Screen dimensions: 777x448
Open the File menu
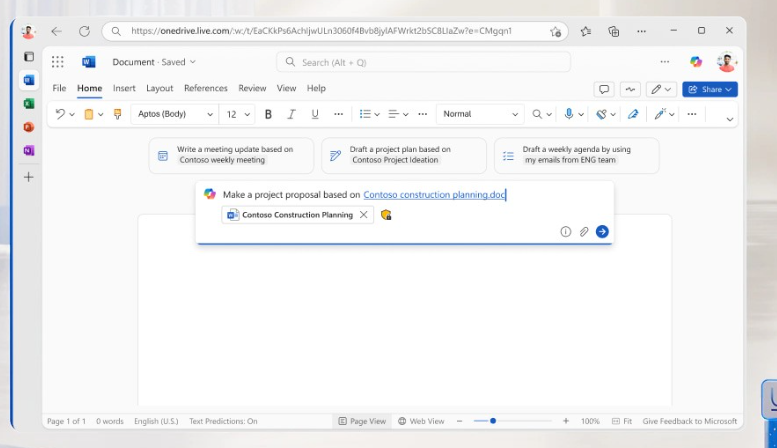click(x=59, y=88)
